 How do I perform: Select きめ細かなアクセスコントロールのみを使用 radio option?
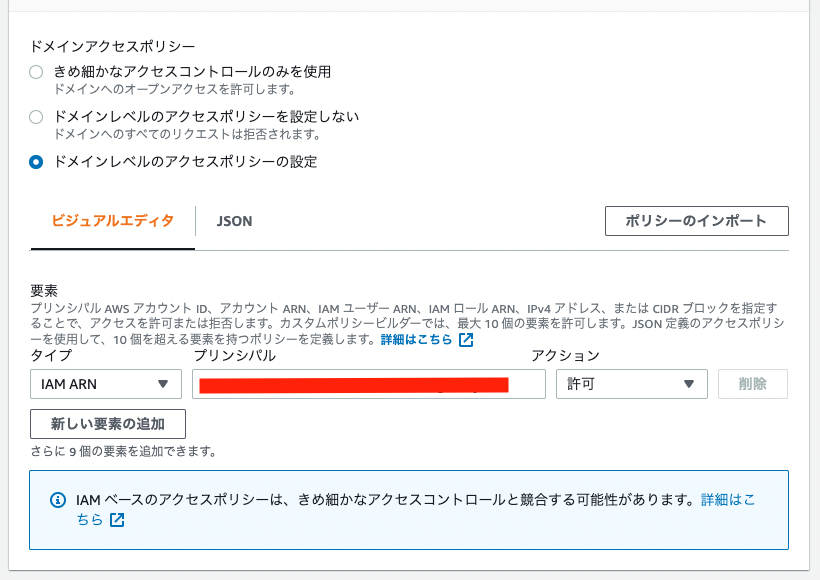tap(36, 72)
